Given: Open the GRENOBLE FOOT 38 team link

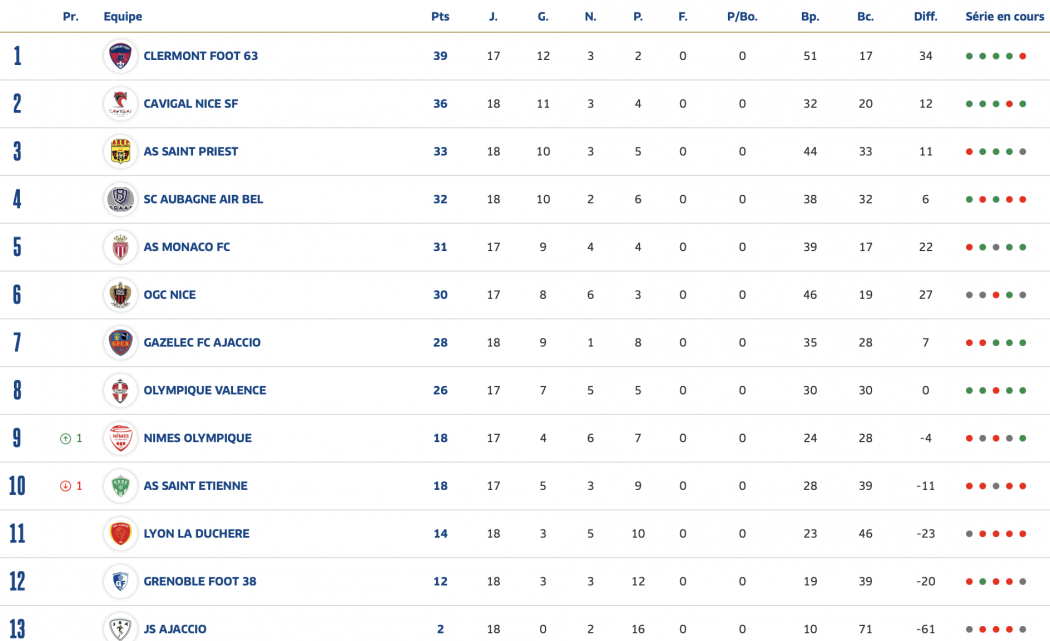Looking at the screenshot, I should pos(201,581).
